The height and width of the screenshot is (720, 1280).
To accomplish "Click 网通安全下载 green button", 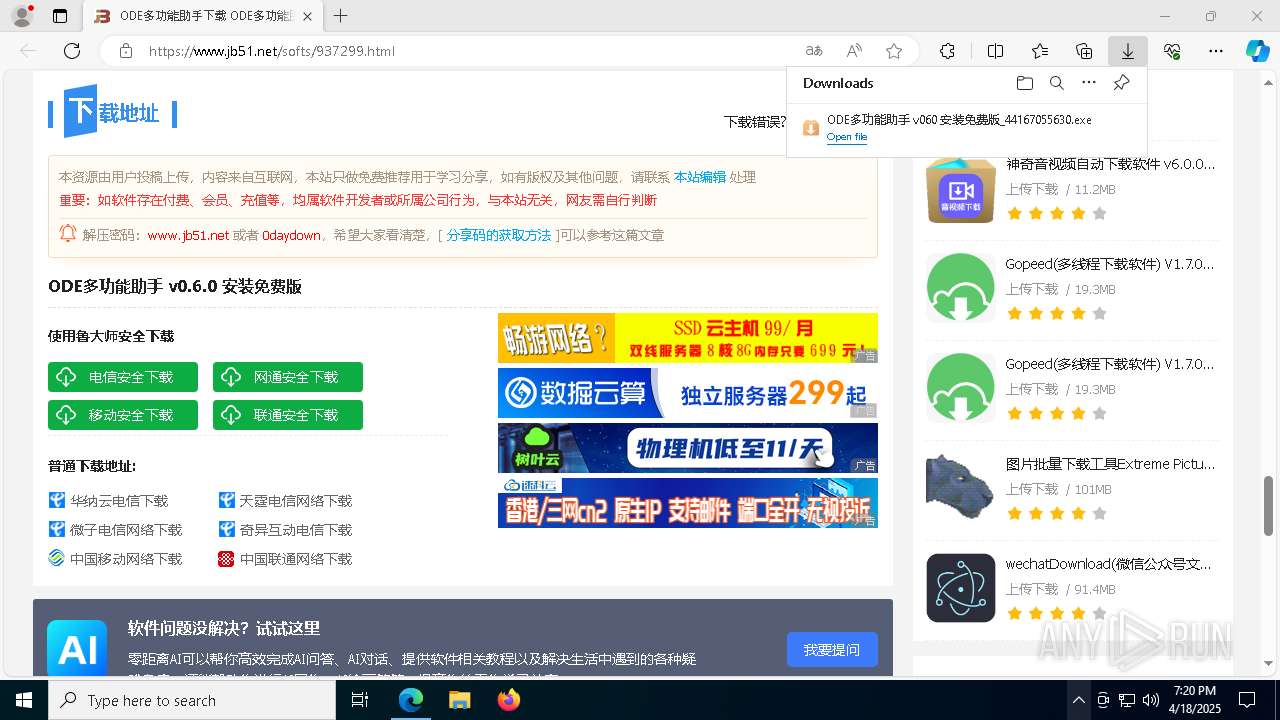I will point(288,377).
